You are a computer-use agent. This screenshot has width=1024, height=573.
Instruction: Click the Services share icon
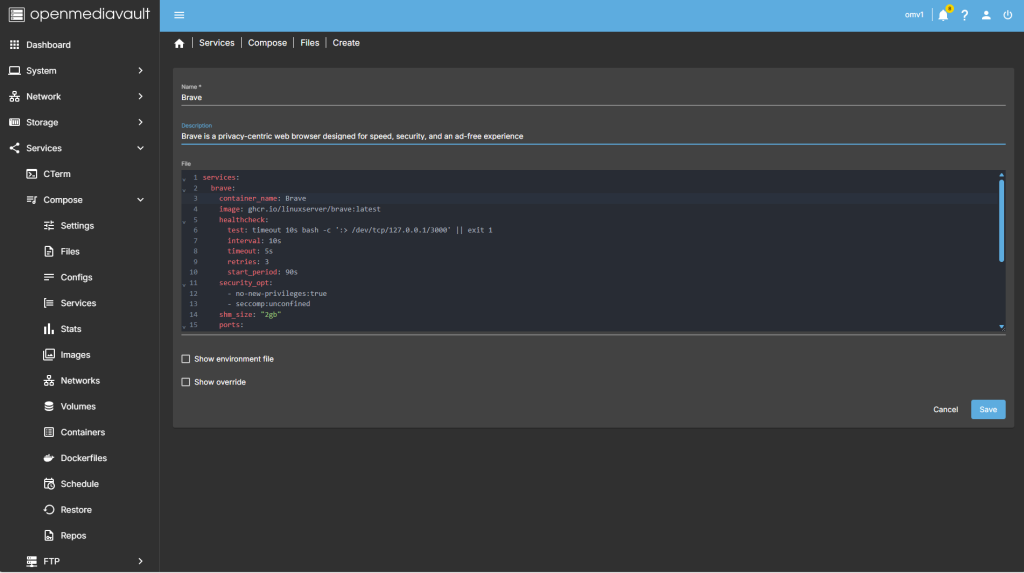pos(14,148)
